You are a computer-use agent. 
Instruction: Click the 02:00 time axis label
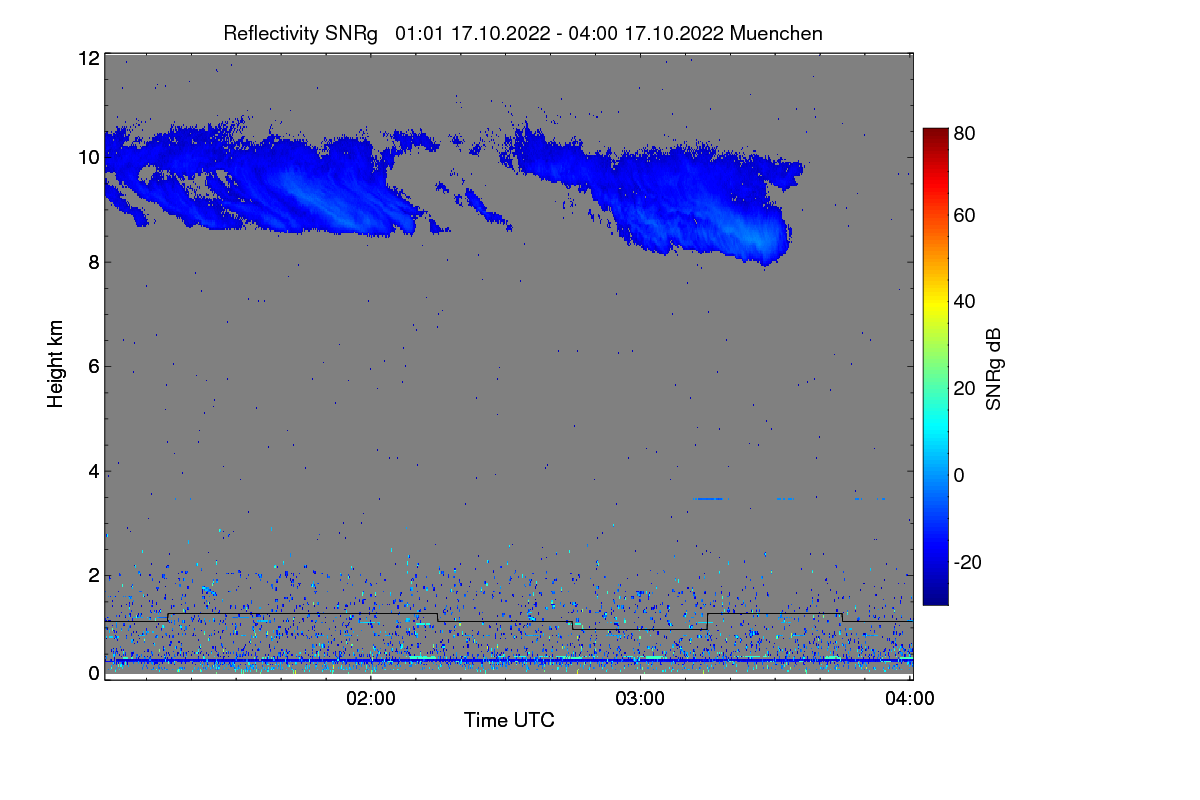371,699
